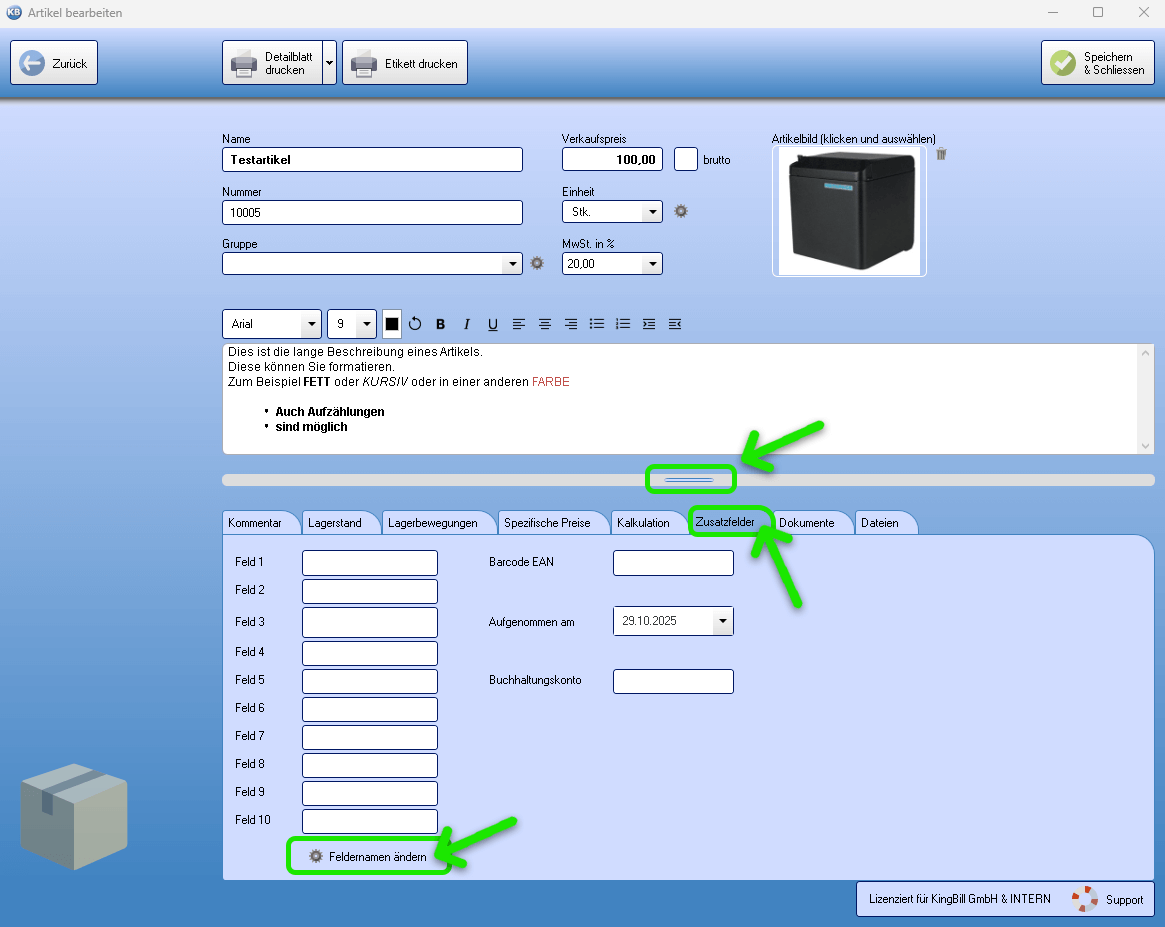Image resolution: width=1165 pixels, height=927 pixels.
Task: Open the black text color swatch
Action: point(392,324)
